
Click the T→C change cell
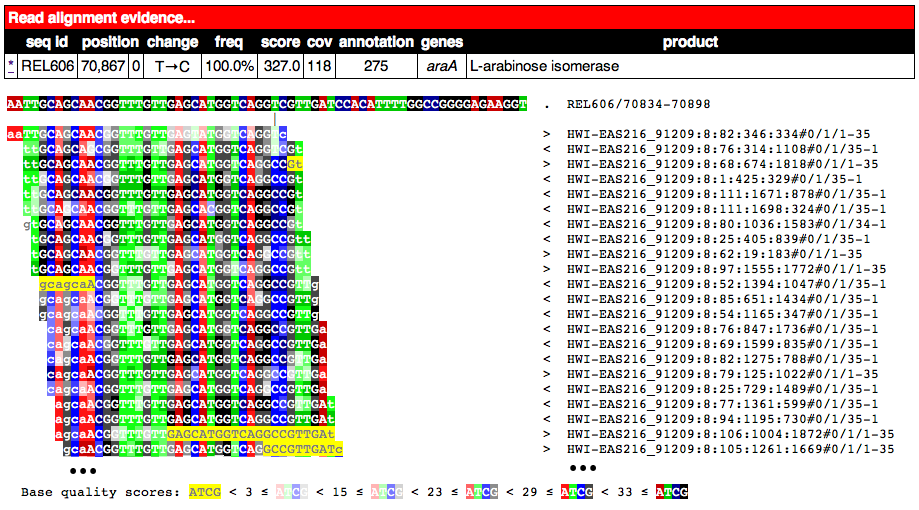pyautogui.click(x=172, y=67)
